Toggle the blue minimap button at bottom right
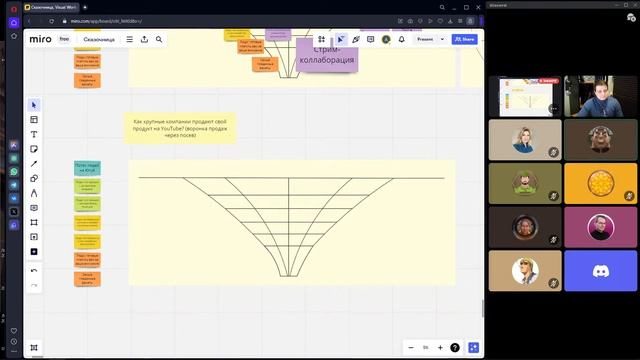The image size is (640, 360). 473,348
